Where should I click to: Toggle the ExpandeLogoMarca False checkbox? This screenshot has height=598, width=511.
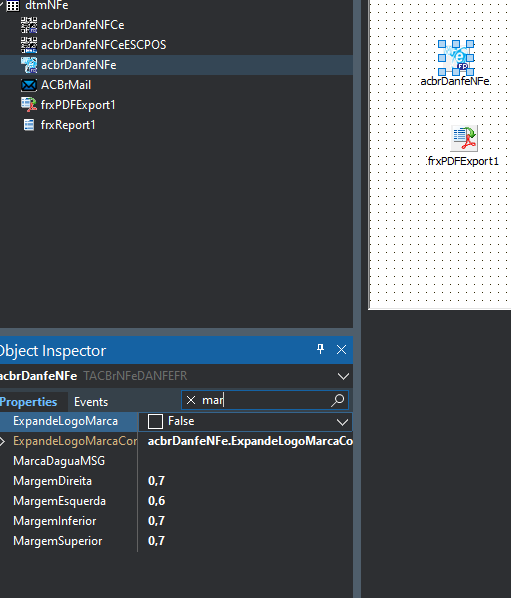pyautogui.click(x=155, y=421)
